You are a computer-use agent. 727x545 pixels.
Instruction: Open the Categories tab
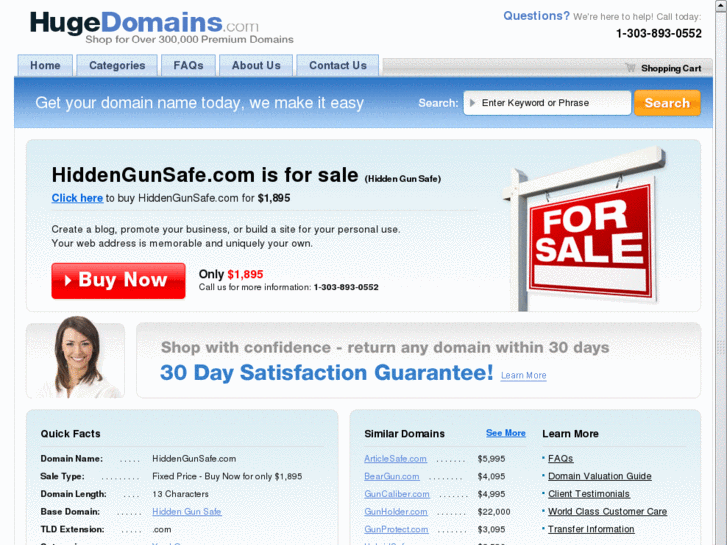tap(117, 65)
